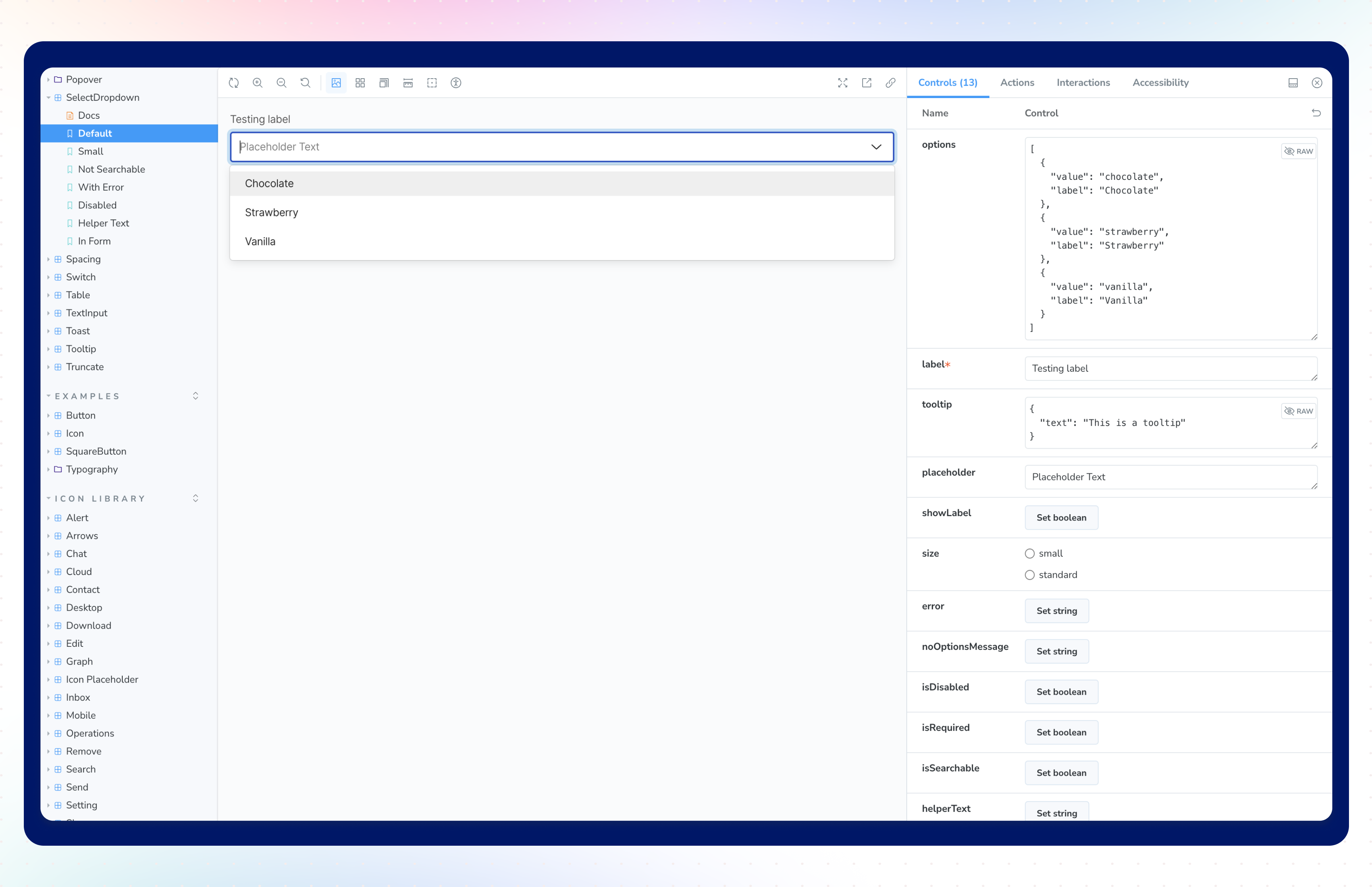The width and height of the screenshot is (1372, 887).
Task: Select the small size radio
Action: 1030,553
